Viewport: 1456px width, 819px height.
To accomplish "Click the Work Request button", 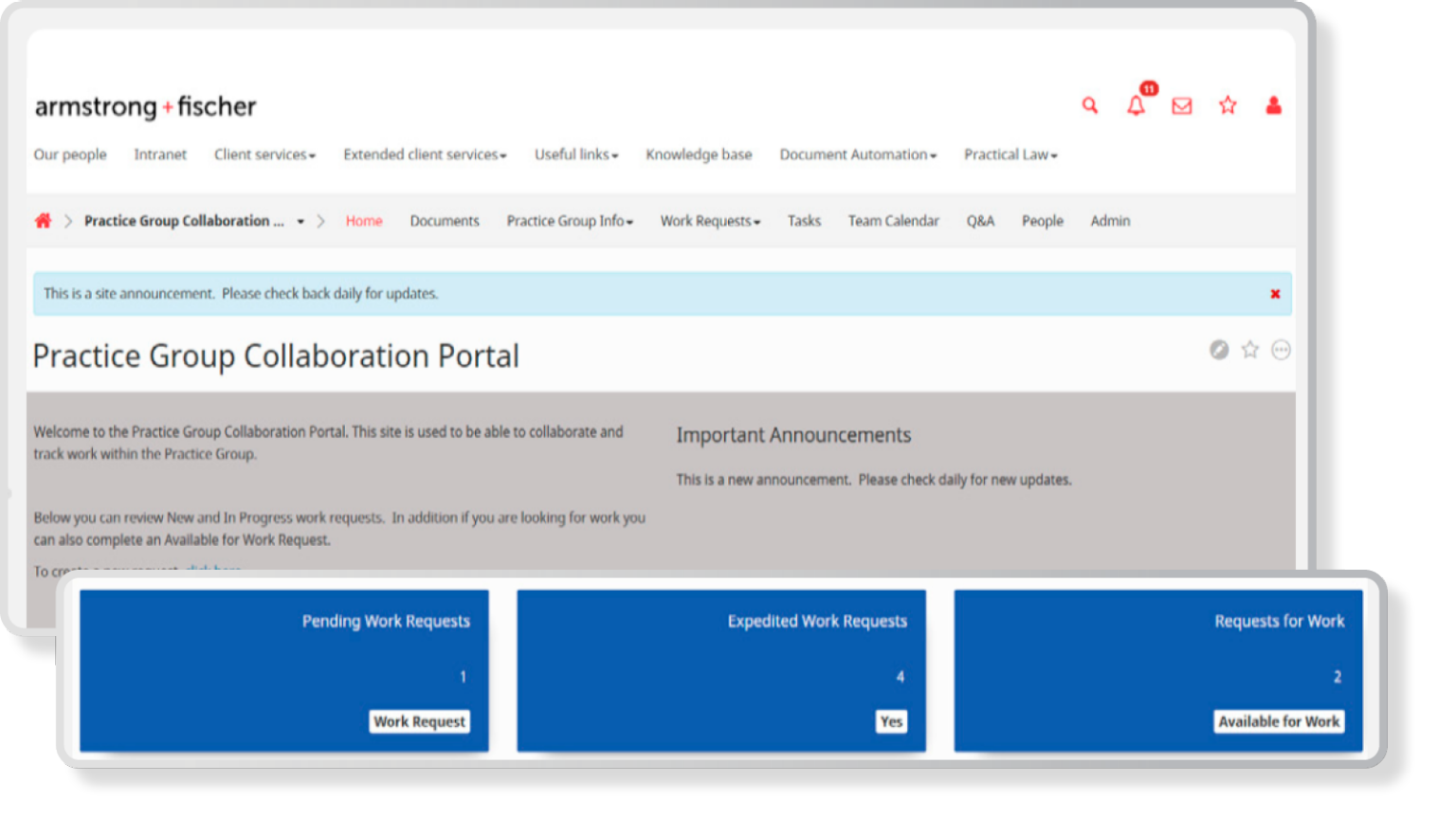I will coord(419,721).
